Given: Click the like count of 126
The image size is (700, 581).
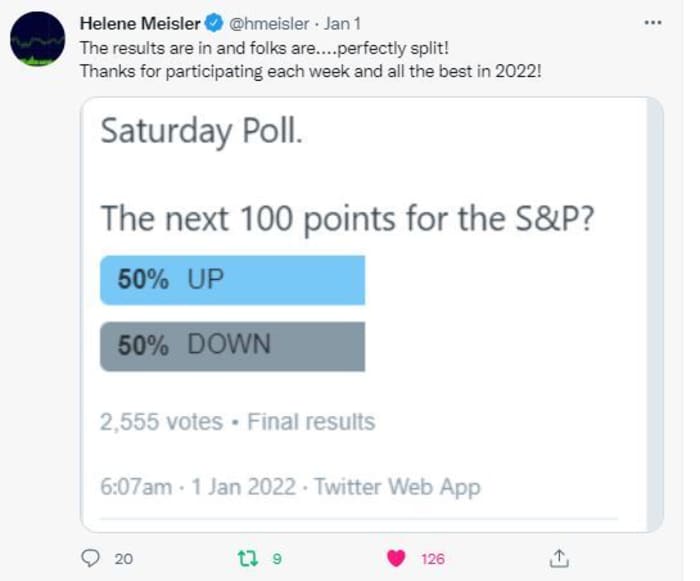Looking at the screenshot, I should (433, 559).
